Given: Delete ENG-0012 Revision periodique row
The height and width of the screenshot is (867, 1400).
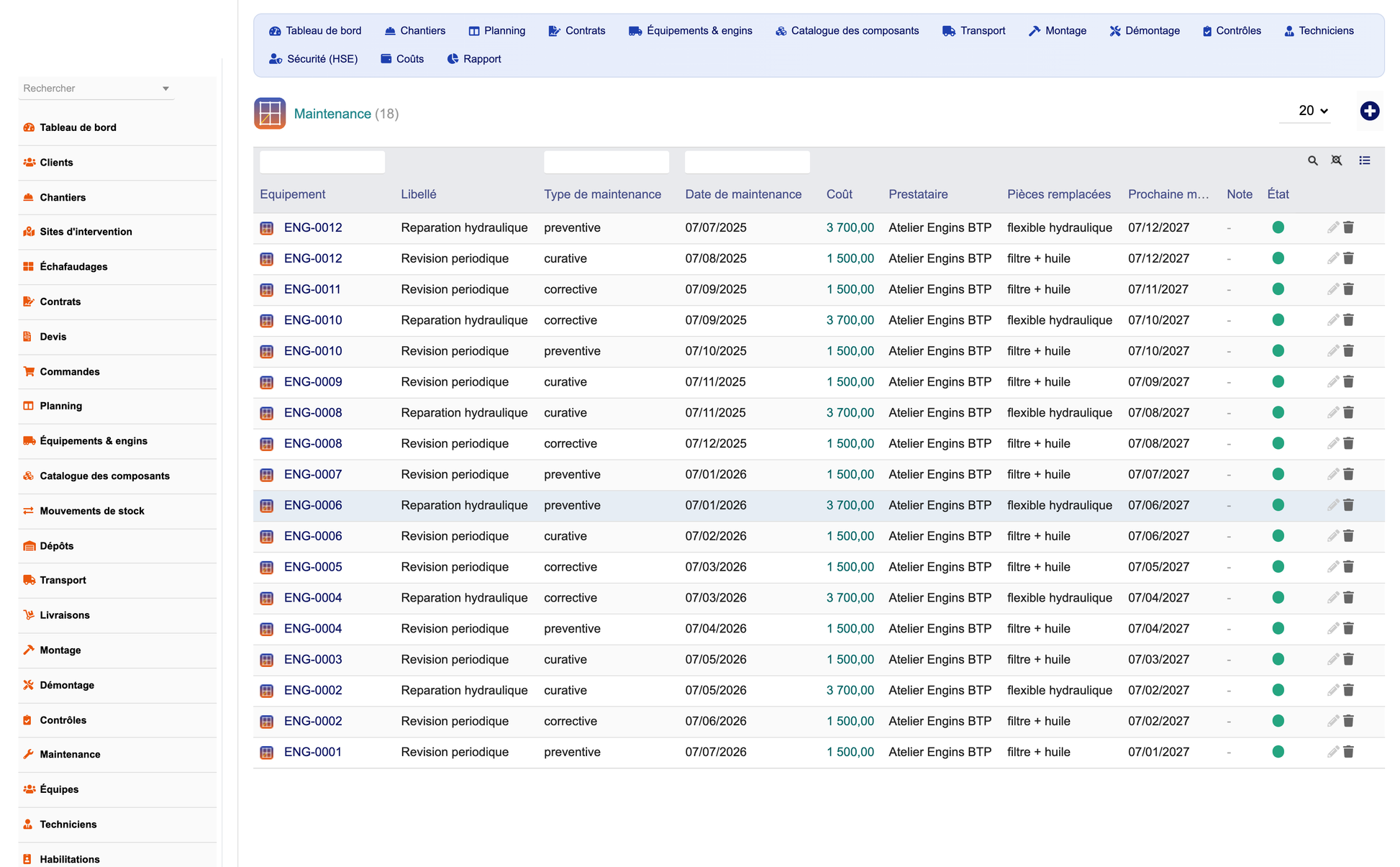Looking at the screenshot, I should click(x=1348, y=258).
